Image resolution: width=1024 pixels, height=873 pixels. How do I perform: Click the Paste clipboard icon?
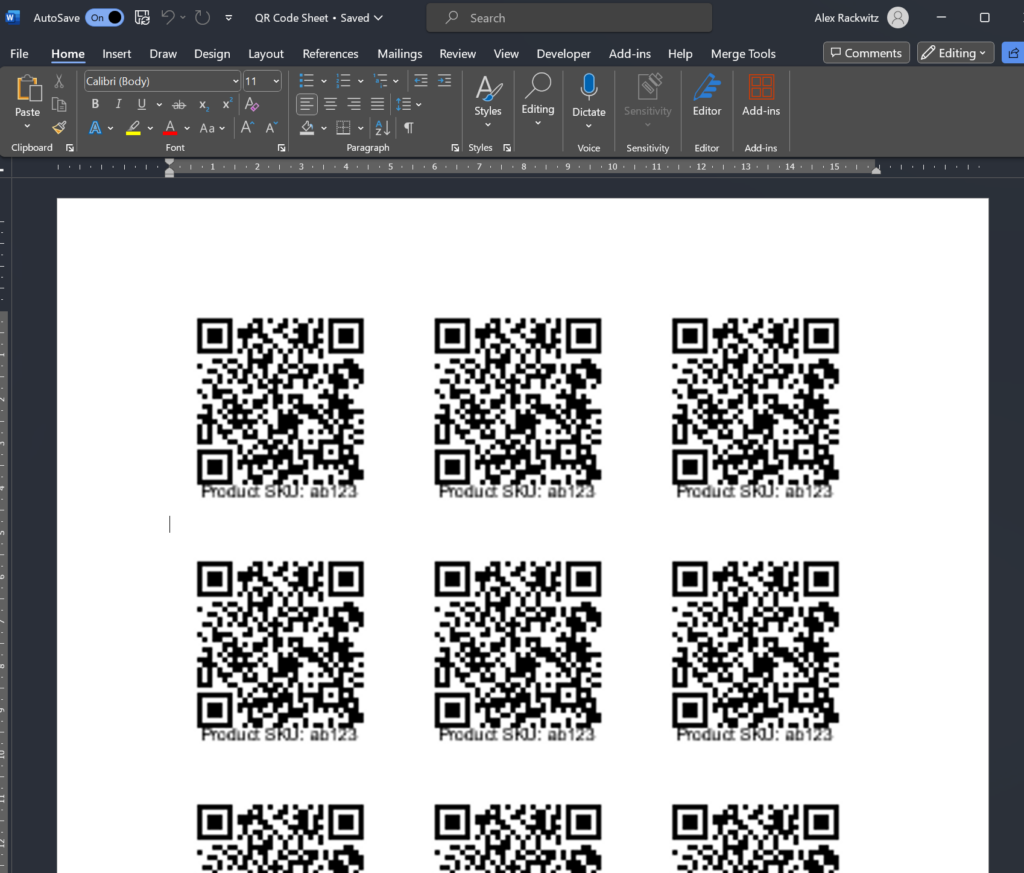28,88
